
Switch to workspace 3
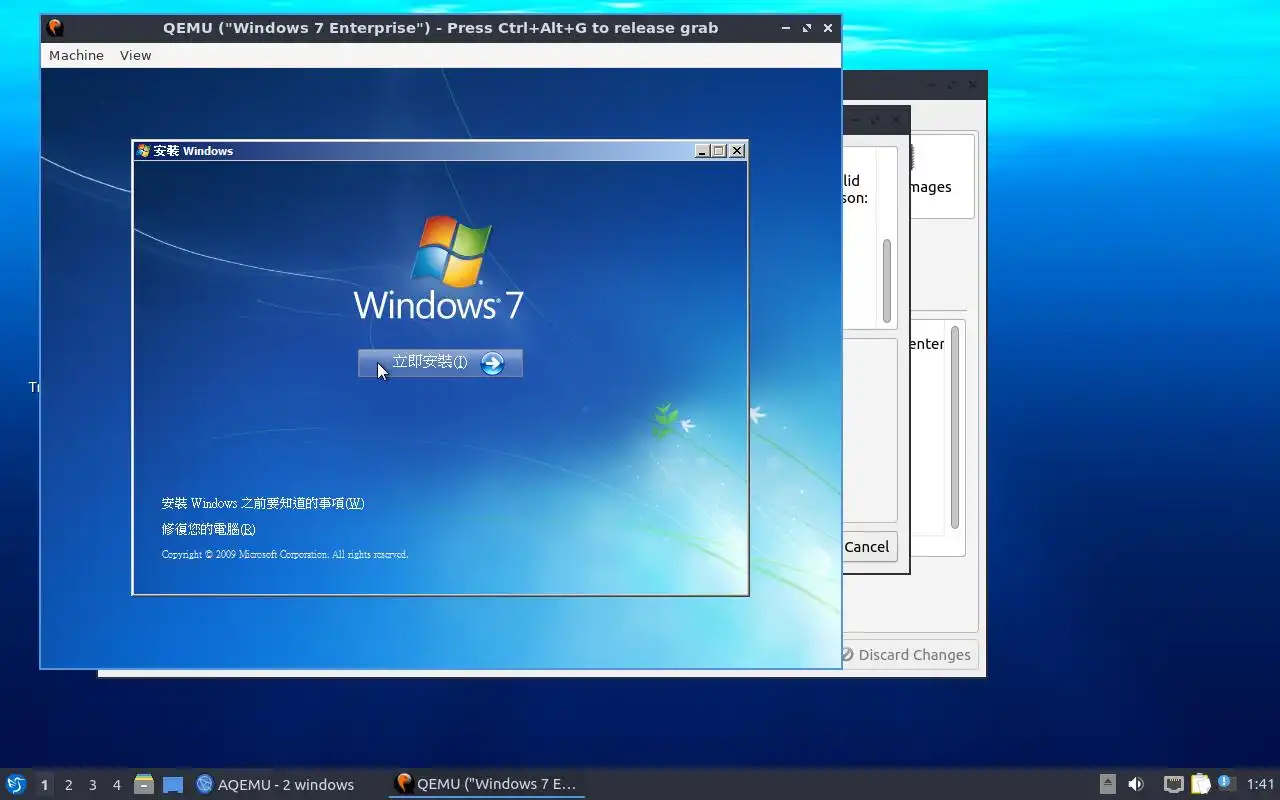point(92,785)
